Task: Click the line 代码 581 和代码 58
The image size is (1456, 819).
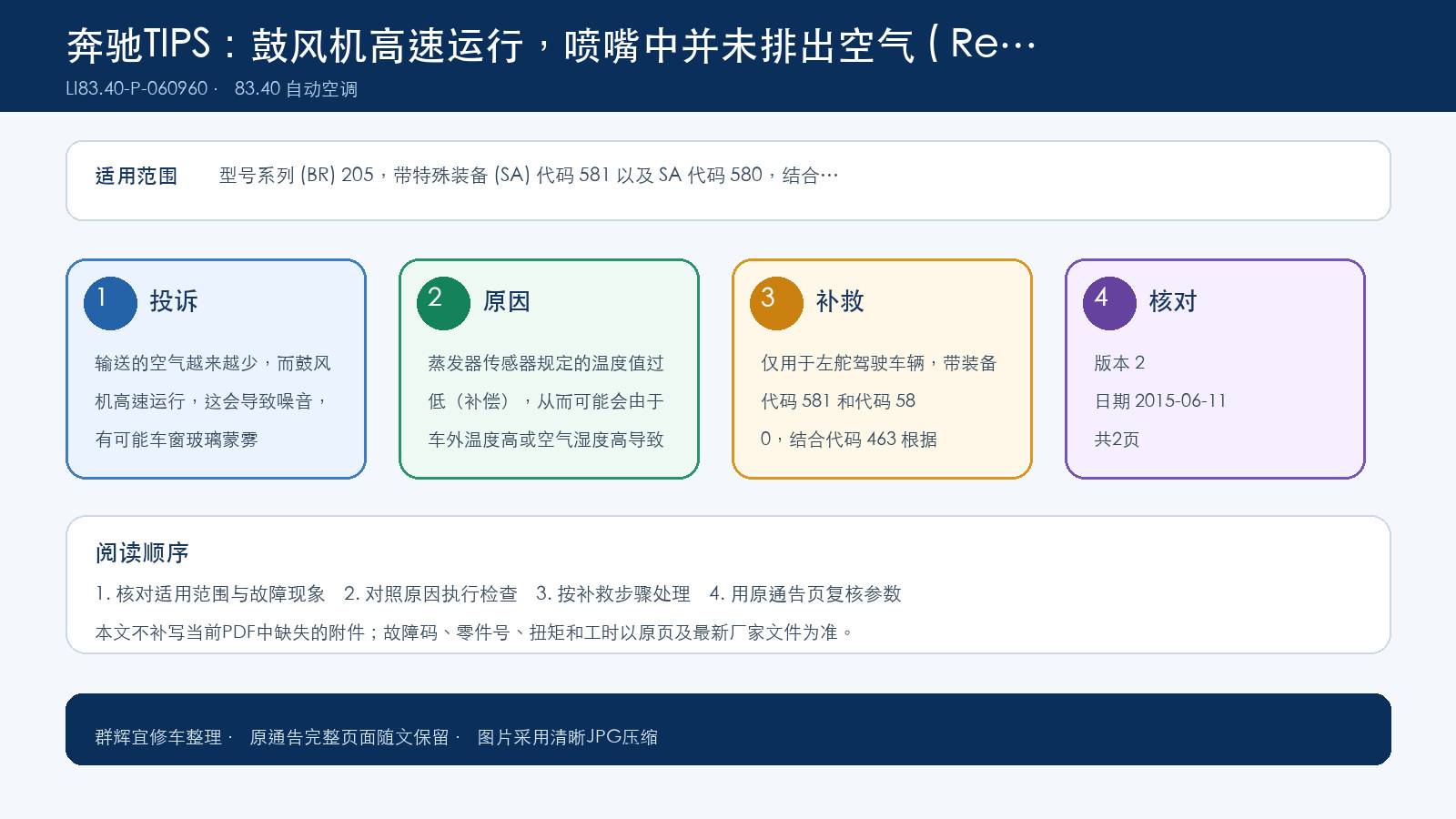Action: tap(838, 401)
